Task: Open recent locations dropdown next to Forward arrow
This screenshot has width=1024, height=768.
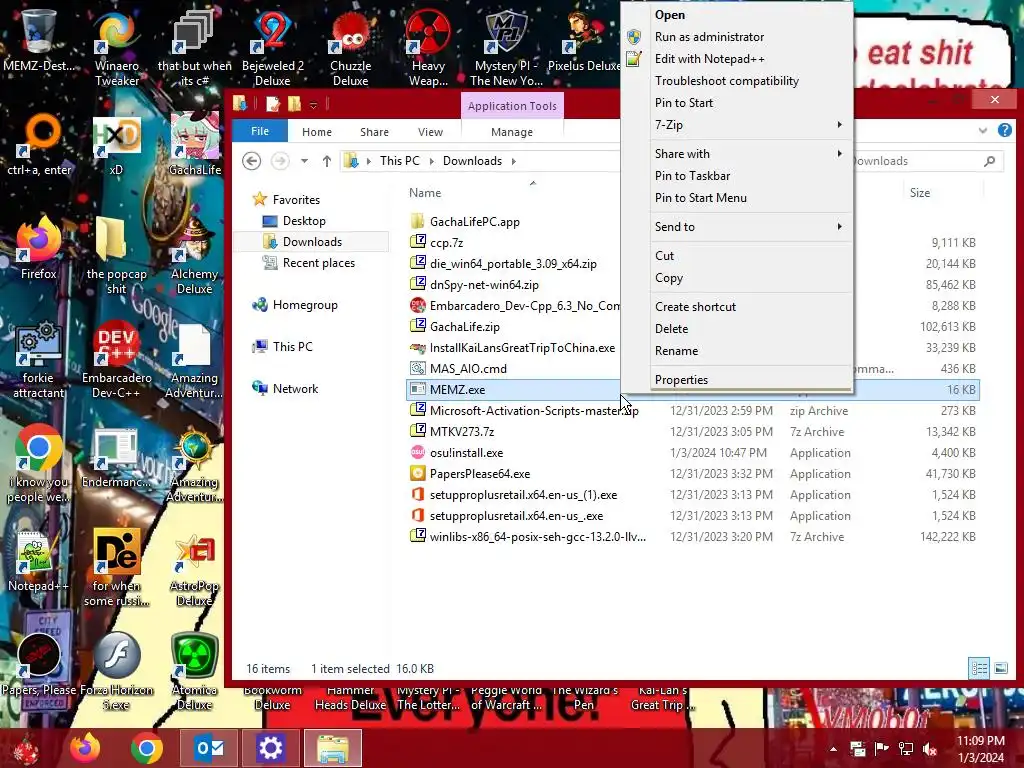Action: (x=304, y=161)
